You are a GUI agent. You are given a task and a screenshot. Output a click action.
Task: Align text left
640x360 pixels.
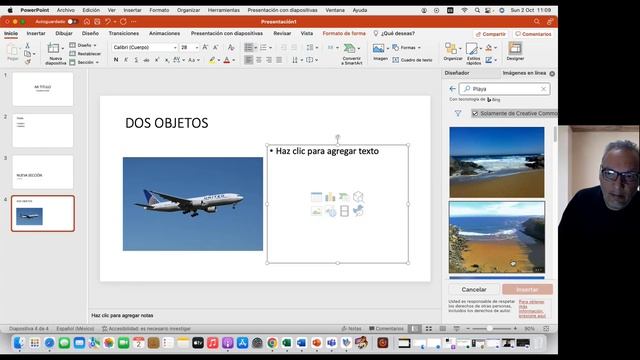click(x=248, y=60)
